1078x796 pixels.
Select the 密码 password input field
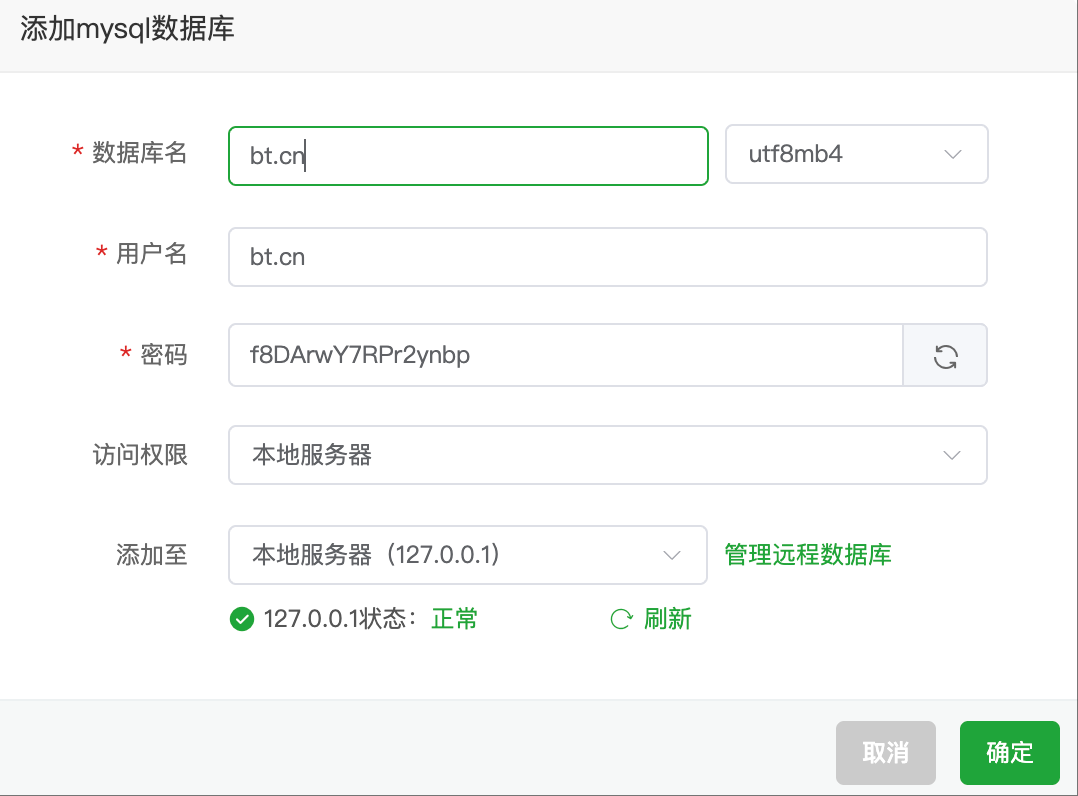pos(565,355)
